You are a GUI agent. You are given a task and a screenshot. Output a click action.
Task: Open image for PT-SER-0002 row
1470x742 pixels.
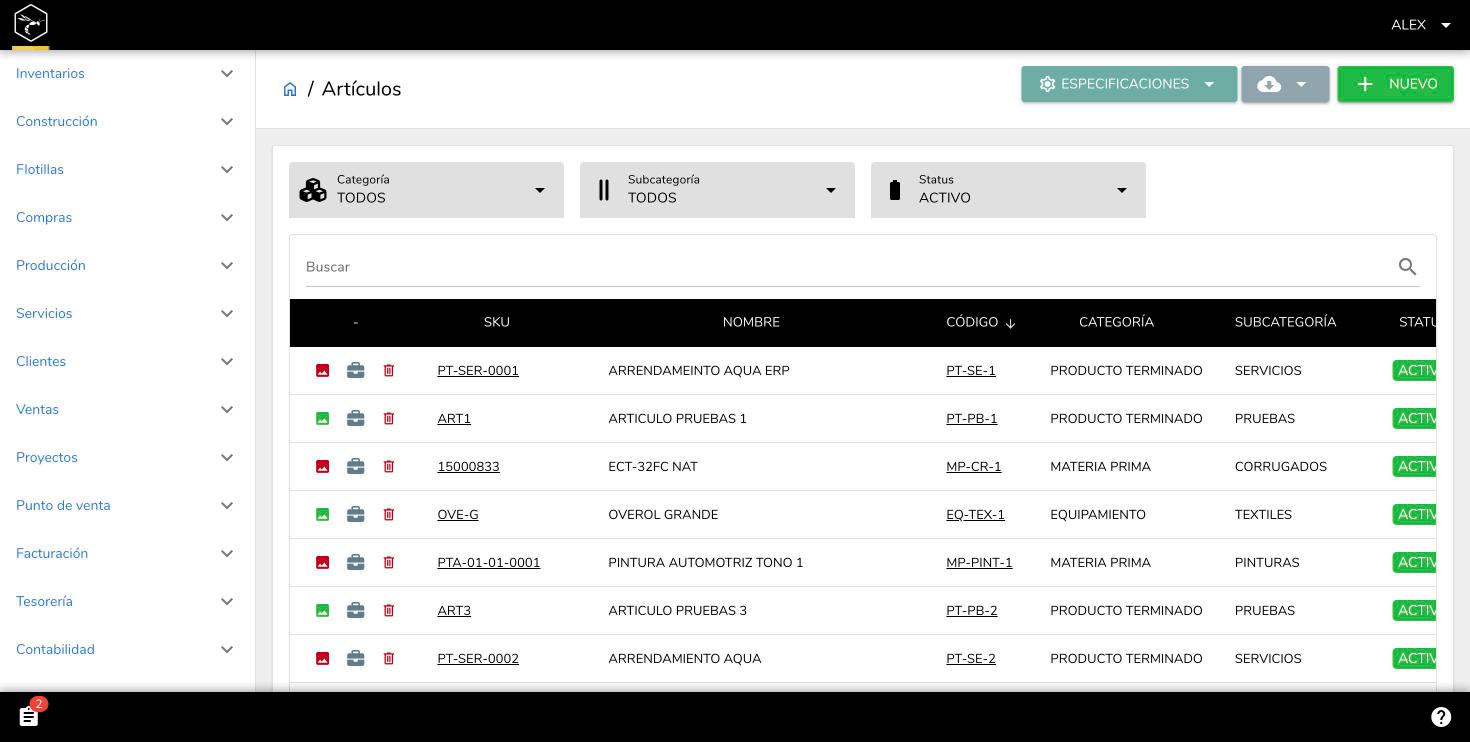pyautogui.click(x=322, y=659)
